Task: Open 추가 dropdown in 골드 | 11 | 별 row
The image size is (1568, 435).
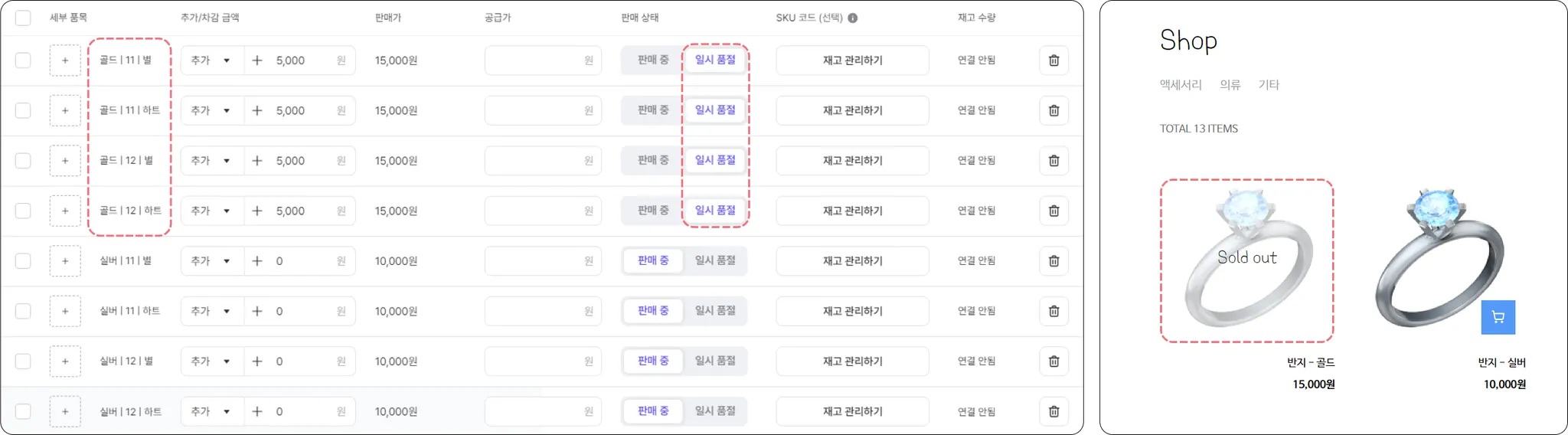Action: (x=211, y=61)
